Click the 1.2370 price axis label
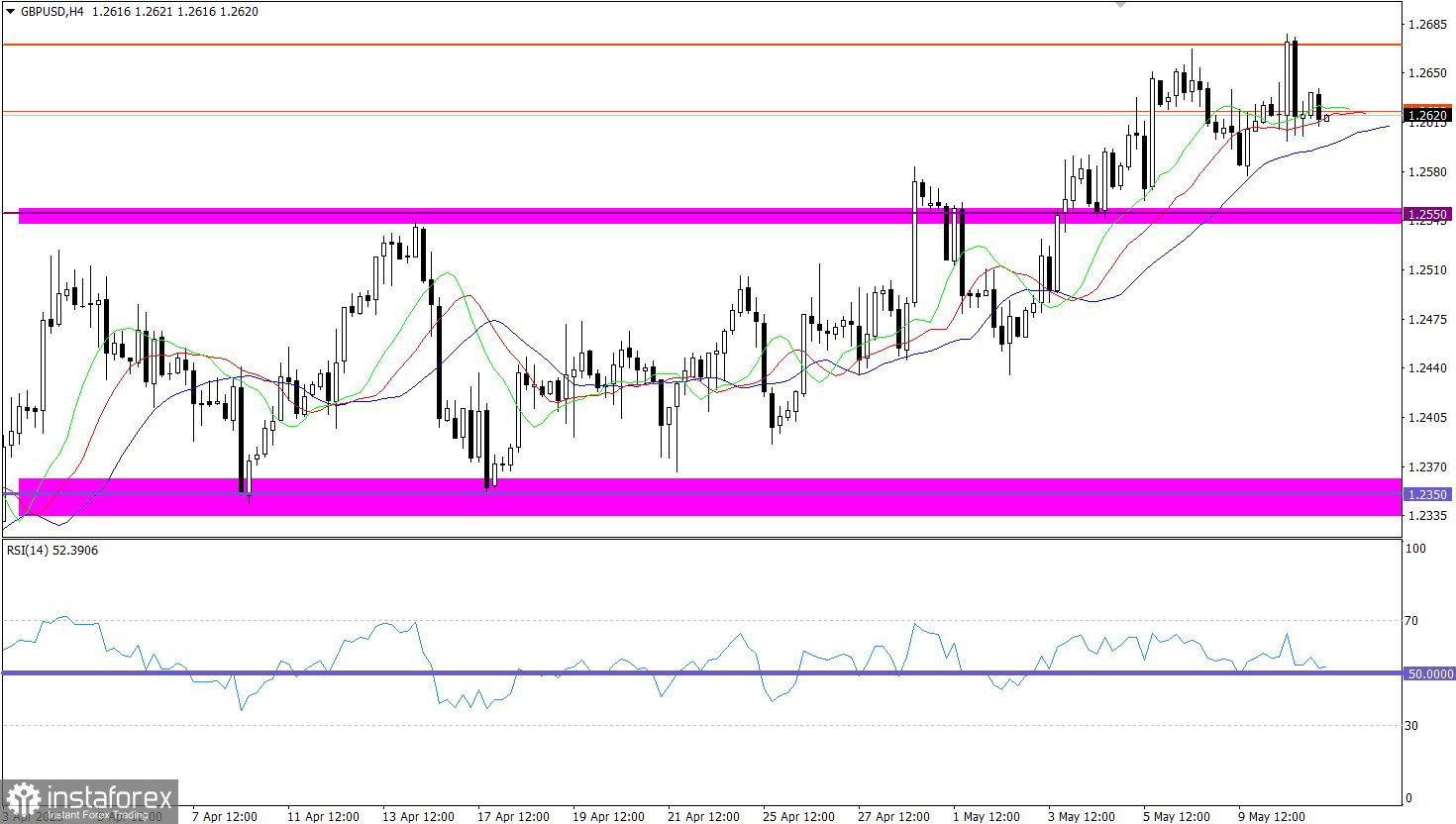 (1426, 467)
